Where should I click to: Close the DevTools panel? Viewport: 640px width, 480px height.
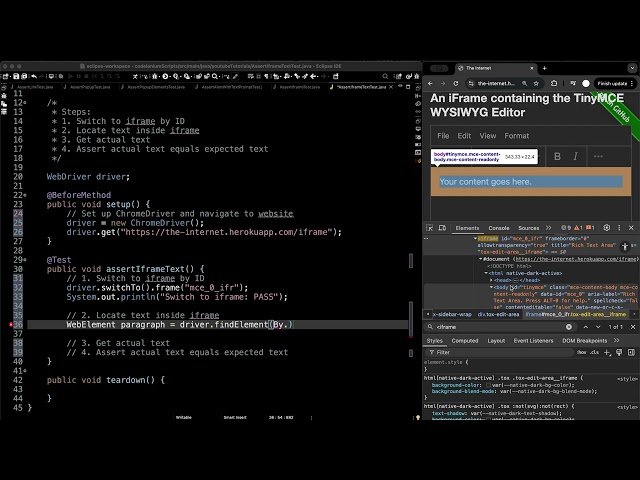pos(631,228)
